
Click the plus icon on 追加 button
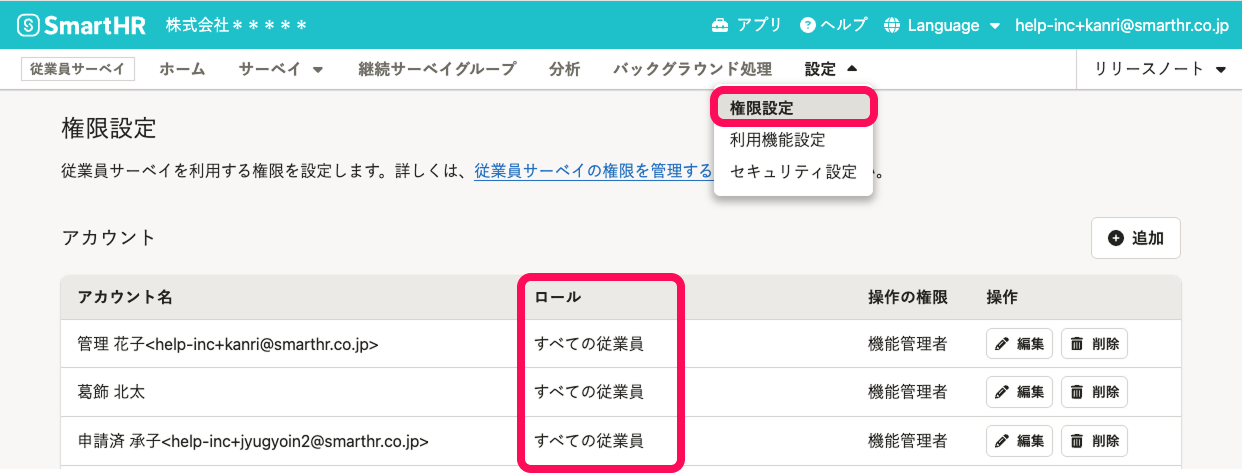[x=1116, y=239]
